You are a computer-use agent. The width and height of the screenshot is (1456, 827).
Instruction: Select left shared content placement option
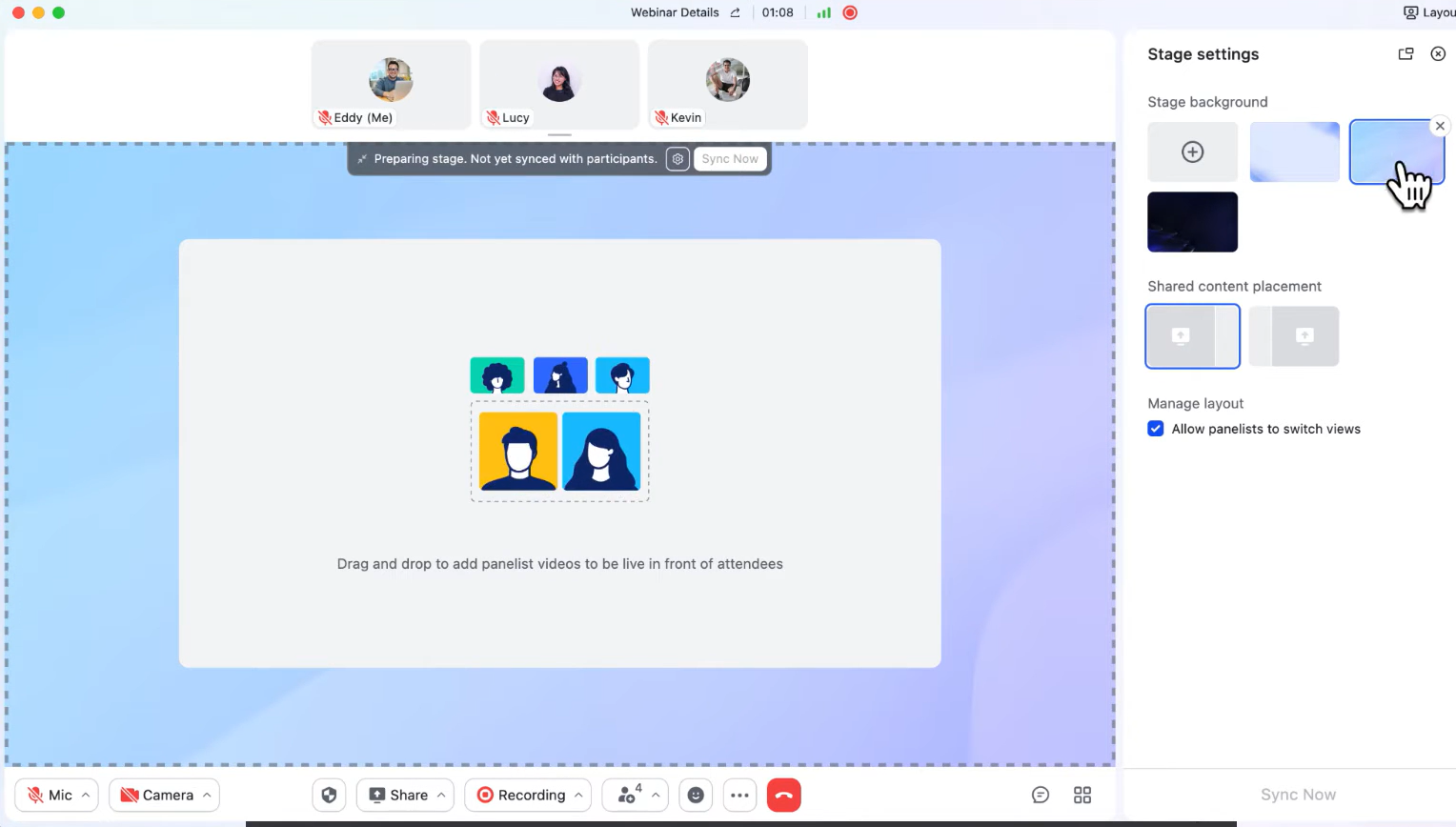[x=1192, y=335]
